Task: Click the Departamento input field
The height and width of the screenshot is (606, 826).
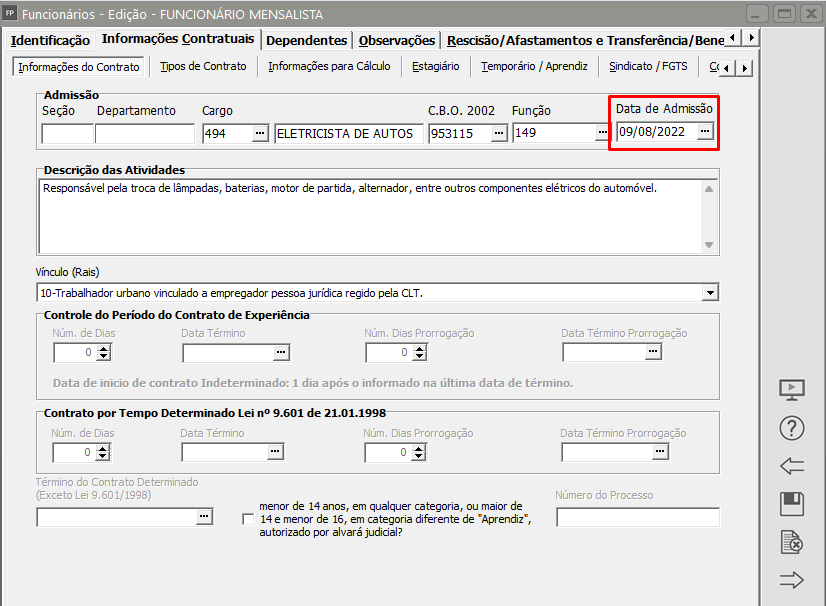Action: (x=145, y=133)
